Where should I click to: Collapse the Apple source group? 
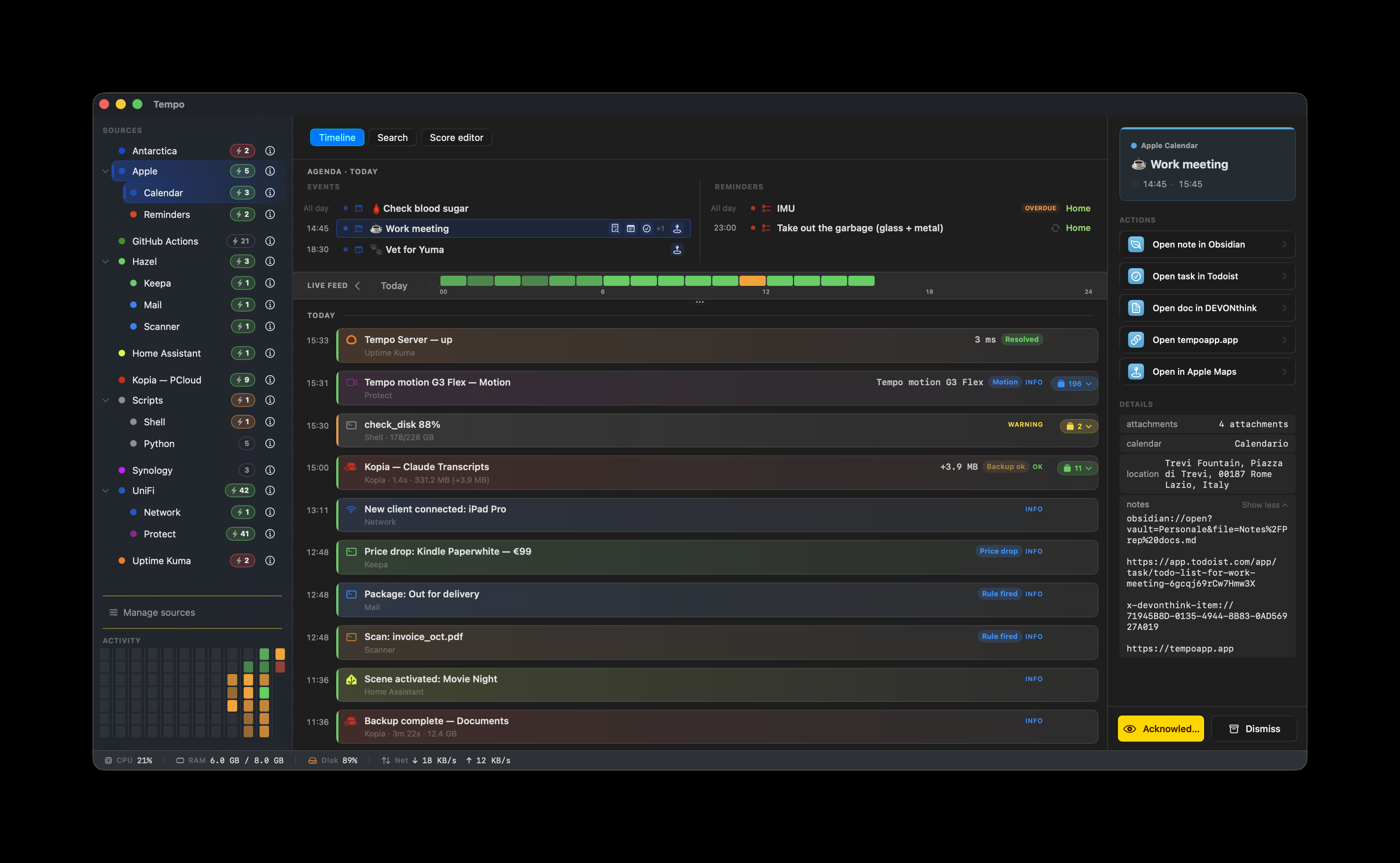pos(106,171)
